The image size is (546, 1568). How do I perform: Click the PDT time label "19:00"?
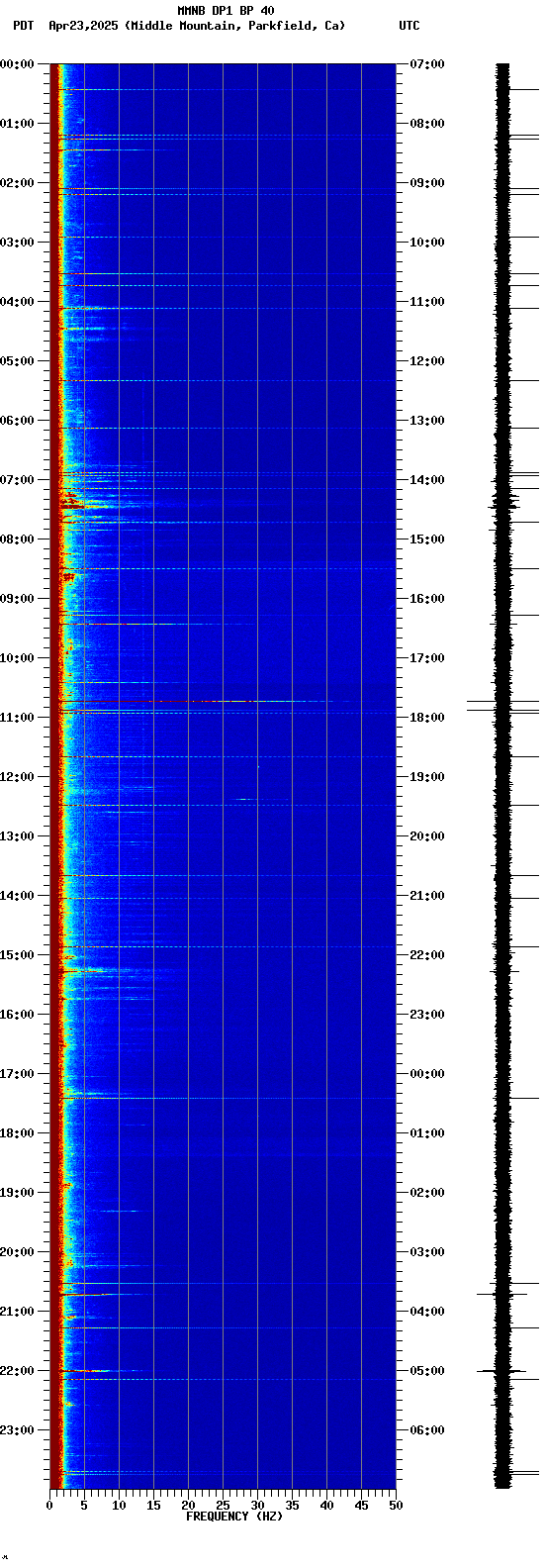[17, 1193]
